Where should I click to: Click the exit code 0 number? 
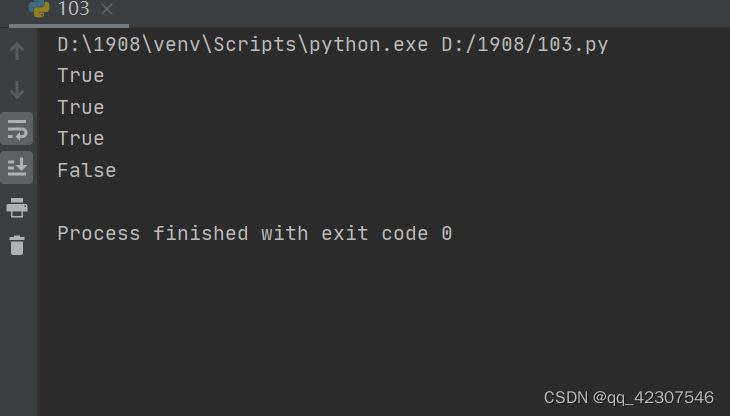[x=446, y=234]
